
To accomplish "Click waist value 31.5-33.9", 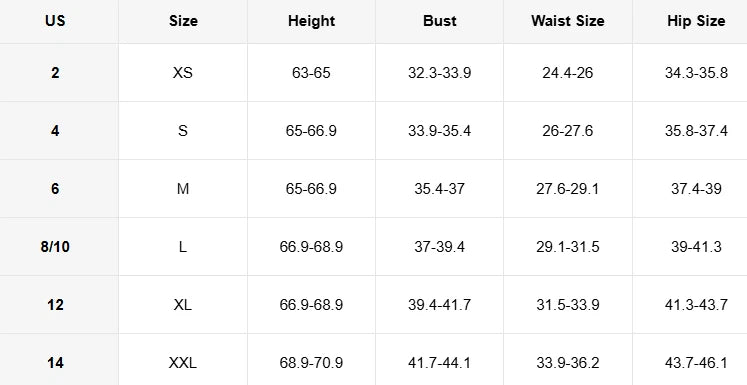I will point(567,305).
